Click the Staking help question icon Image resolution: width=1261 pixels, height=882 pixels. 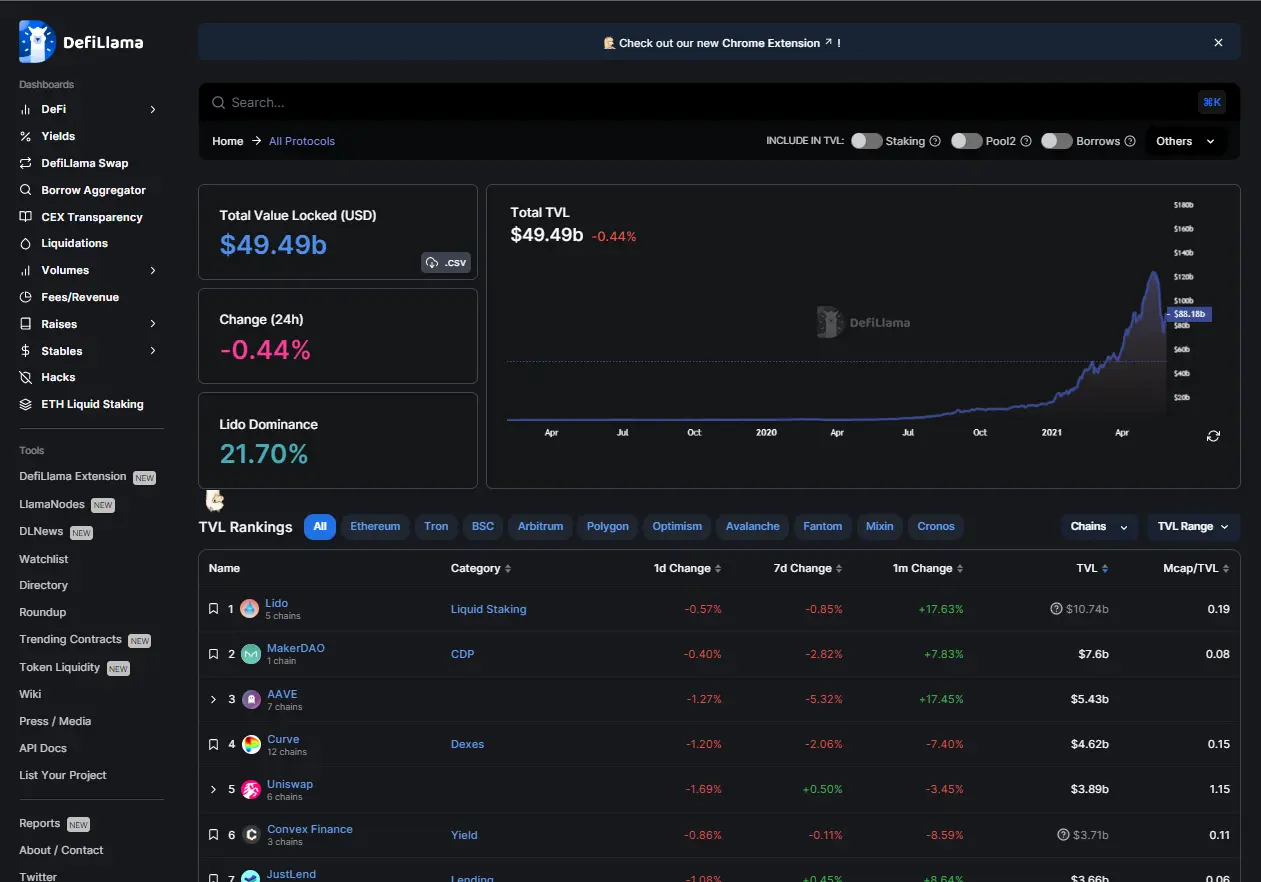pos(935,141)
